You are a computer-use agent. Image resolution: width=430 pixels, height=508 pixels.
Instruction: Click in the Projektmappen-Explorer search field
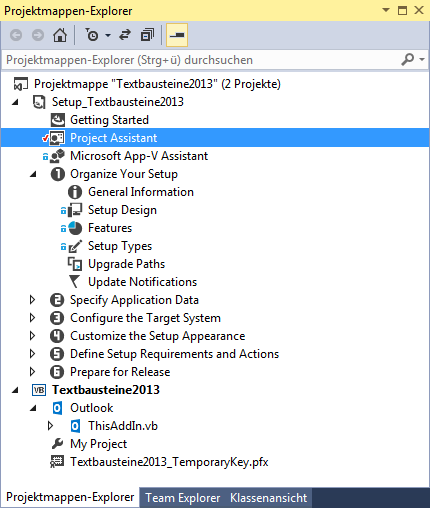point(200,60)
